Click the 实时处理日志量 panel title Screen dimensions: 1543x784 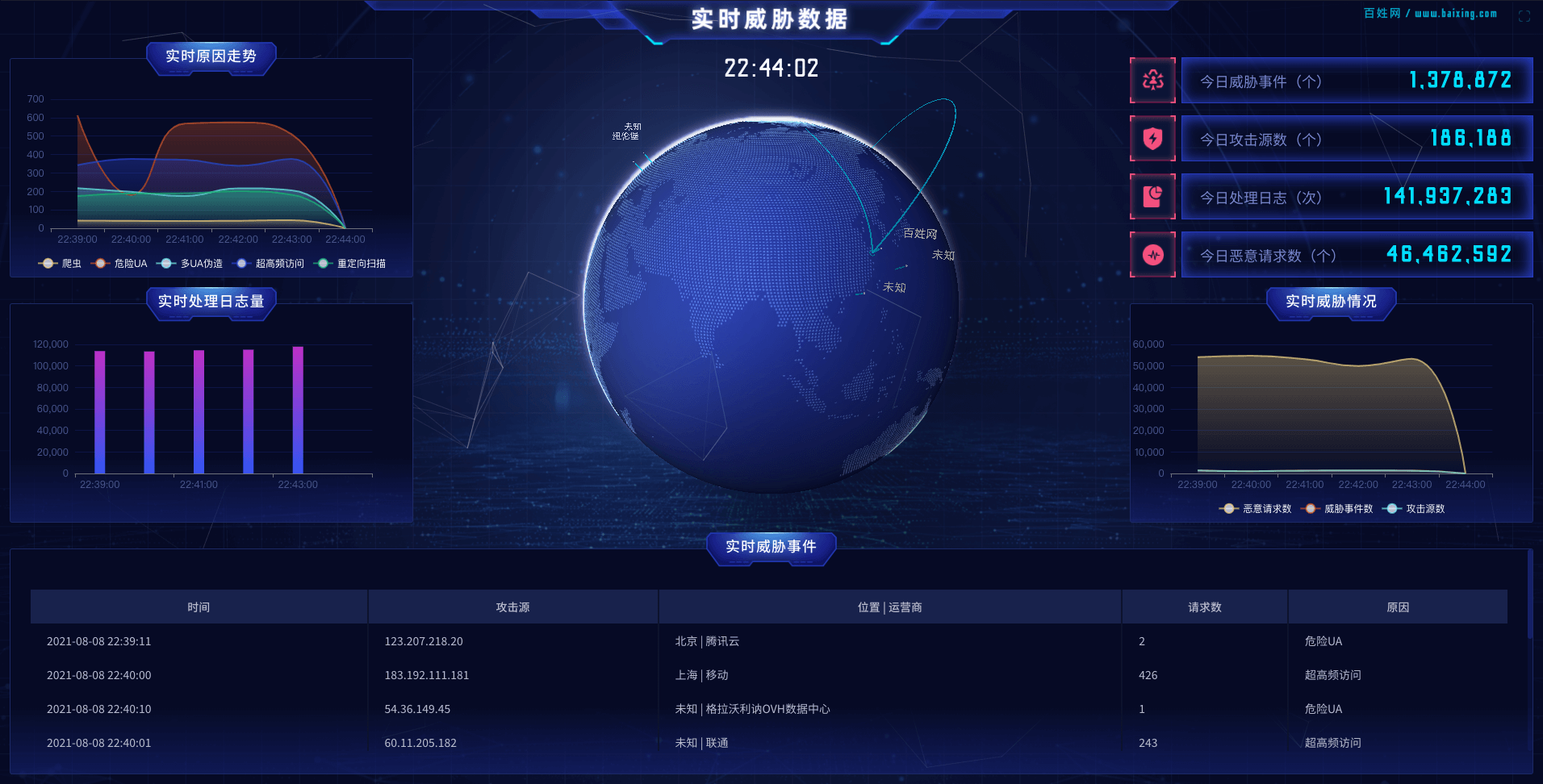pyautogui.click(x=211, y=302)
